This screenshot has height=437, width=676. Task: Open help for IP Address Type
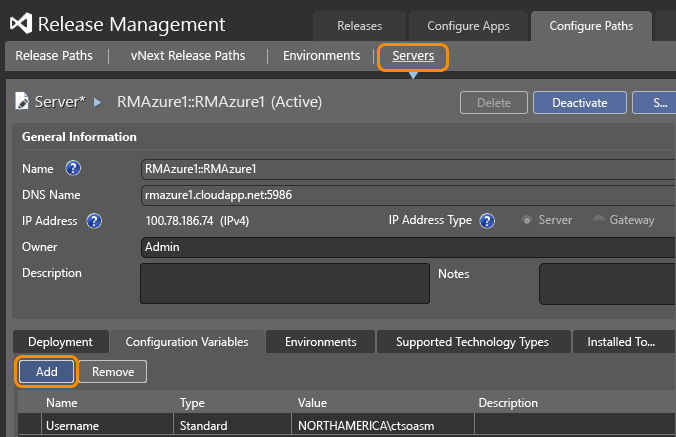[487, 221]
